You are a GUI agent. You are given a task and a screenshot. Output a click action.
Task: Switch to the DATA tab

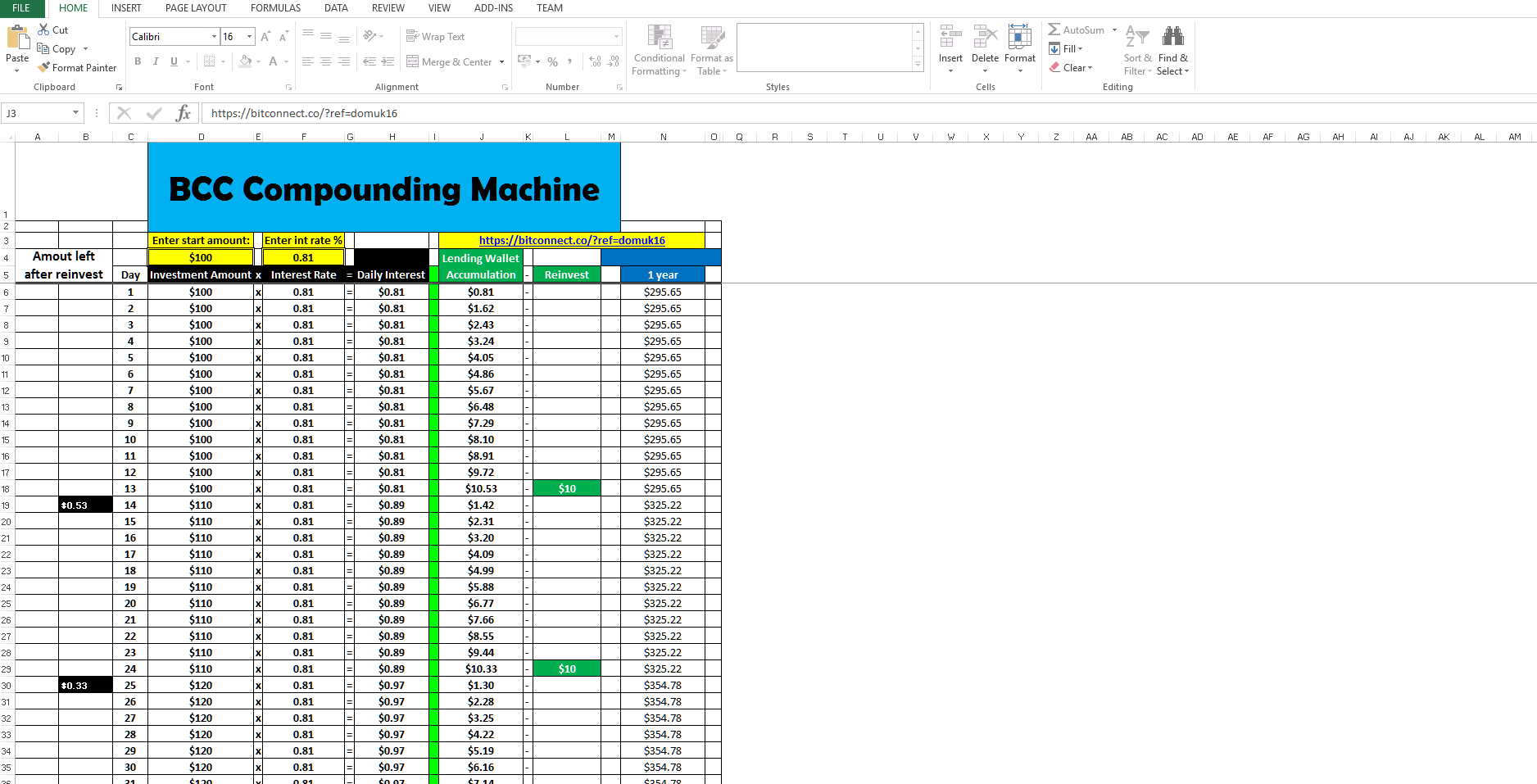(336, 8)
